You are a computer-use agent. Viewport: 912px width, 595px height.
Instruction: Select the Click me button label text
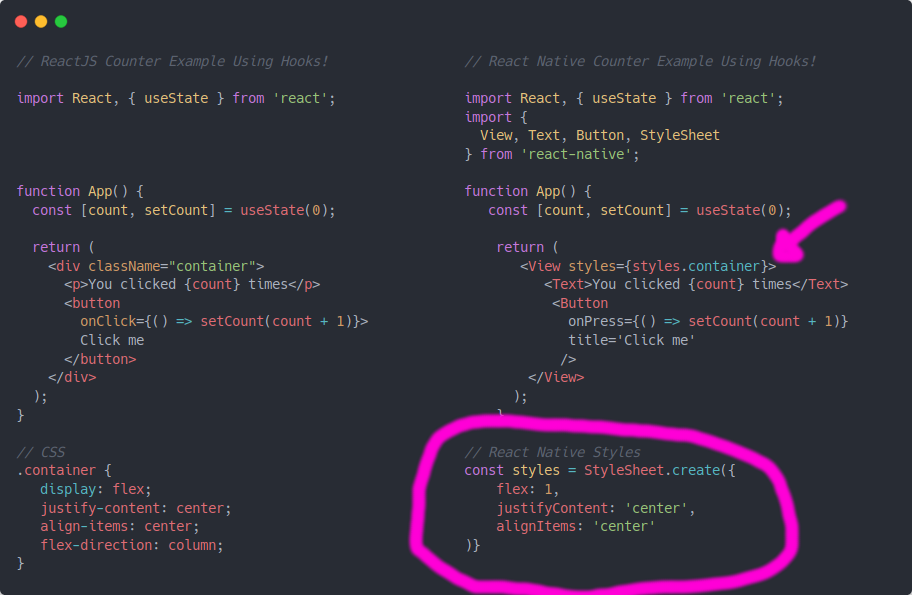111,340
